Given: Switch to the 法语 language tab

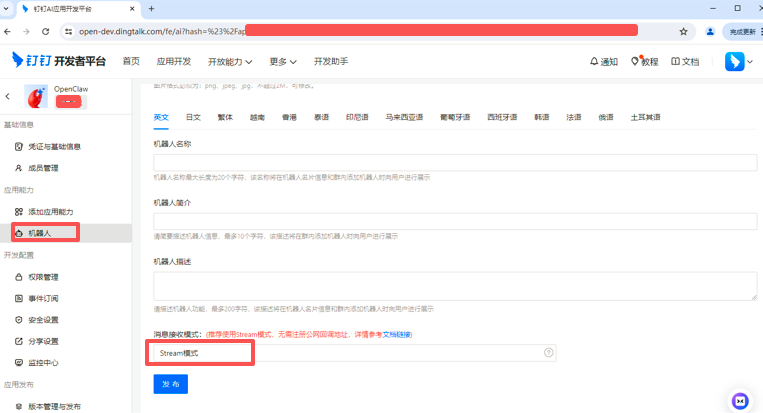Looking at the screenshot, I should (x=574, y=117).
